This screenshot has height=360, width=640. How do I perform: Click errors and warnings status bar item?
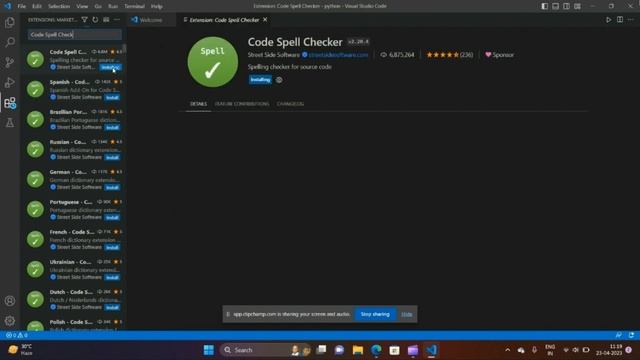click(17, 335)
